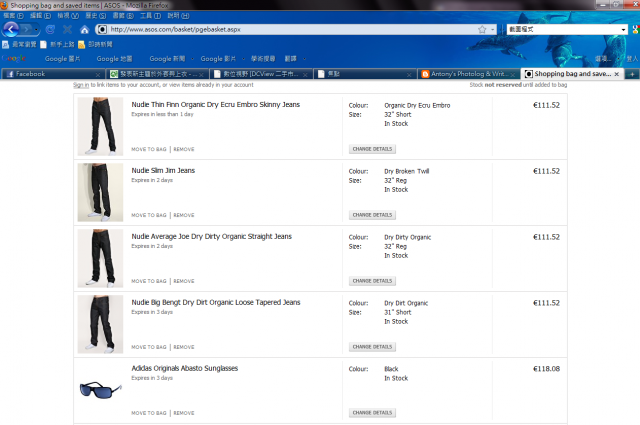Open the 書籤 (B) menu
The height and width of the screenshot is (425, 640).
123,16
